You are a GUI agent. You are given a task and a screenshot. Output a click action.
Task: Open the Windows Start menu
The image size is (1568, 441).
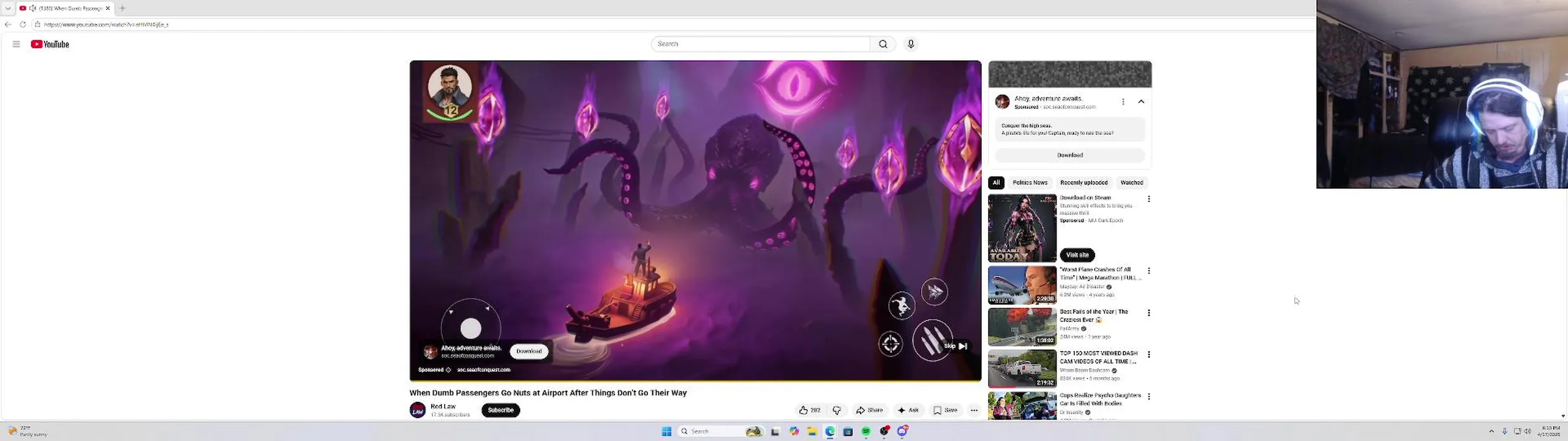(x=666, y=432)
